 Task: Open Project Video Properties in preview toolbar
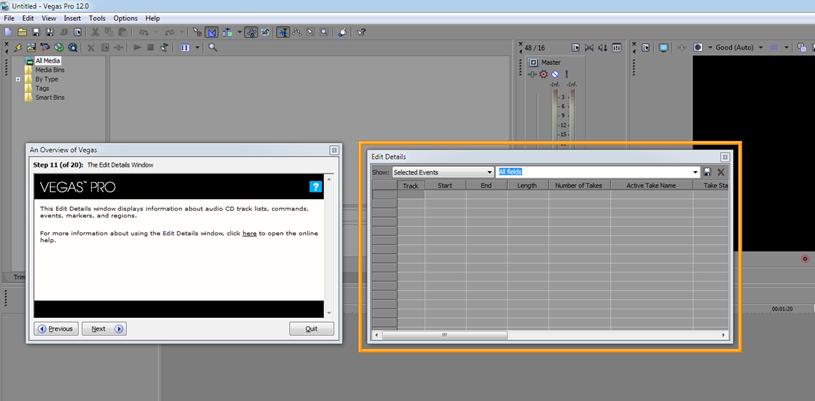coord(646,47)
